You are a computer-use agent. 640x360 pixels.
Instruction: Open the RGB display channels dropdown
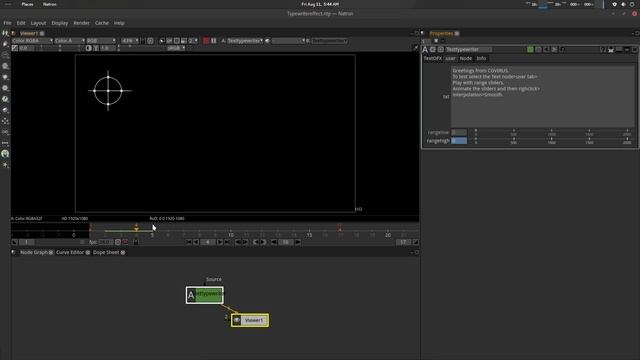pyautogui.click(x=101, y=41)
